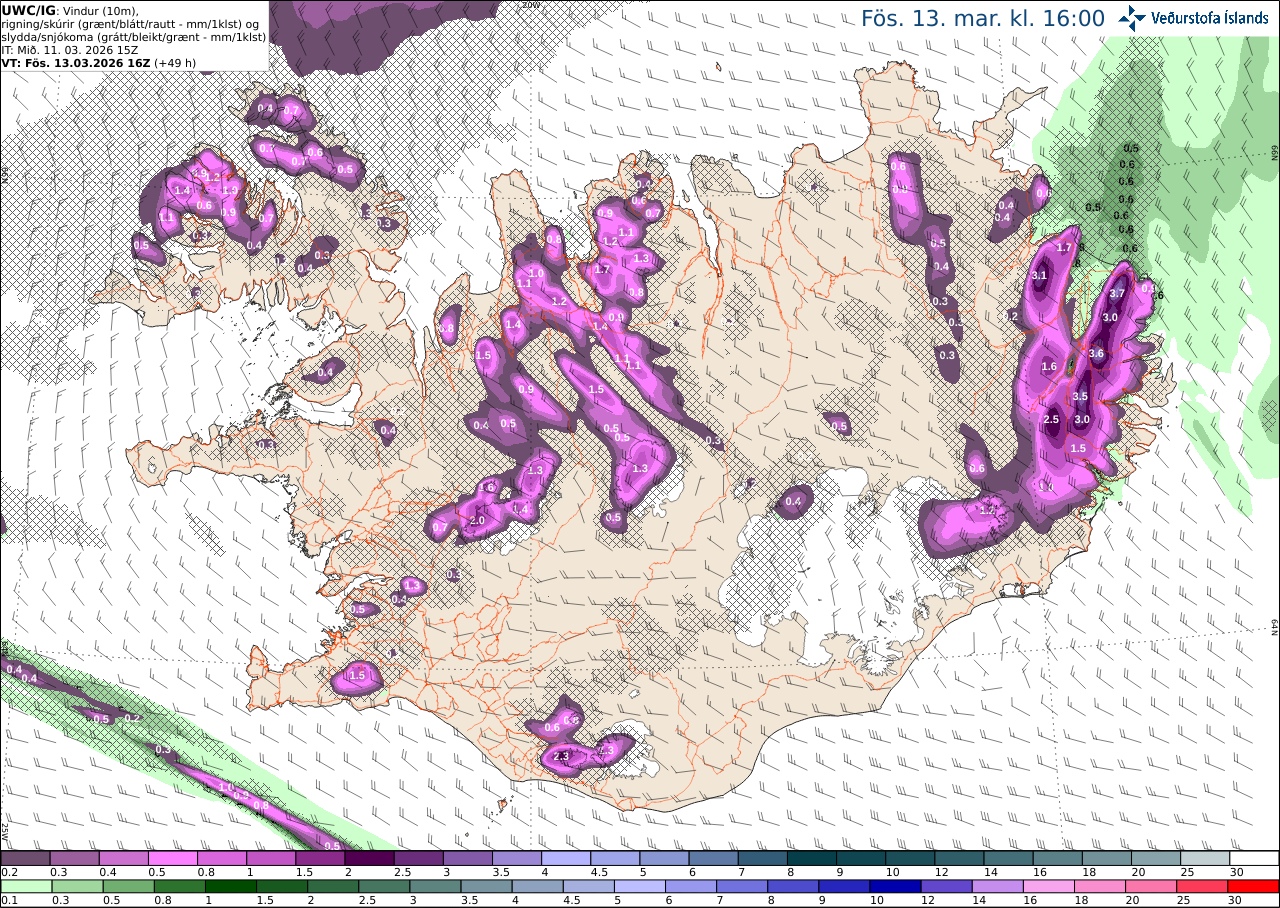The height and width of the screenshot is (908, 1280).
Task: Click the '30' label under the snow legend
Action: (1237, 872)
